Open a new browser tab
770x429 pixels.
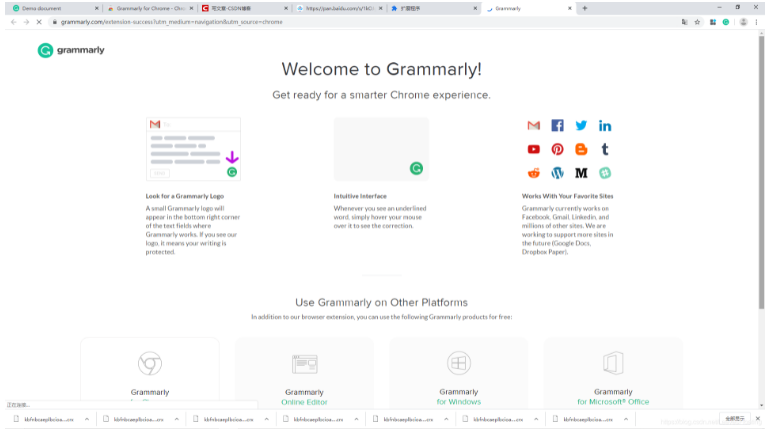coord(585,8)
